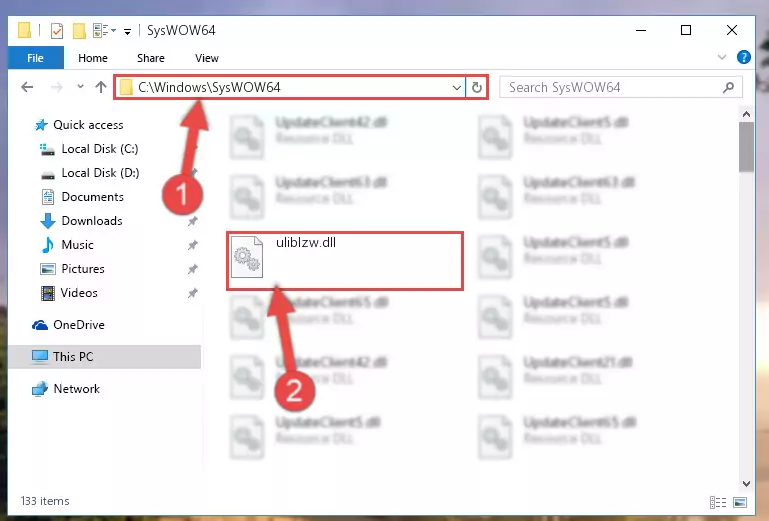This screenshot has width=769, height=521.
Task: Refresh the SysWOW64 folder
Action: [x=477, y=88]
